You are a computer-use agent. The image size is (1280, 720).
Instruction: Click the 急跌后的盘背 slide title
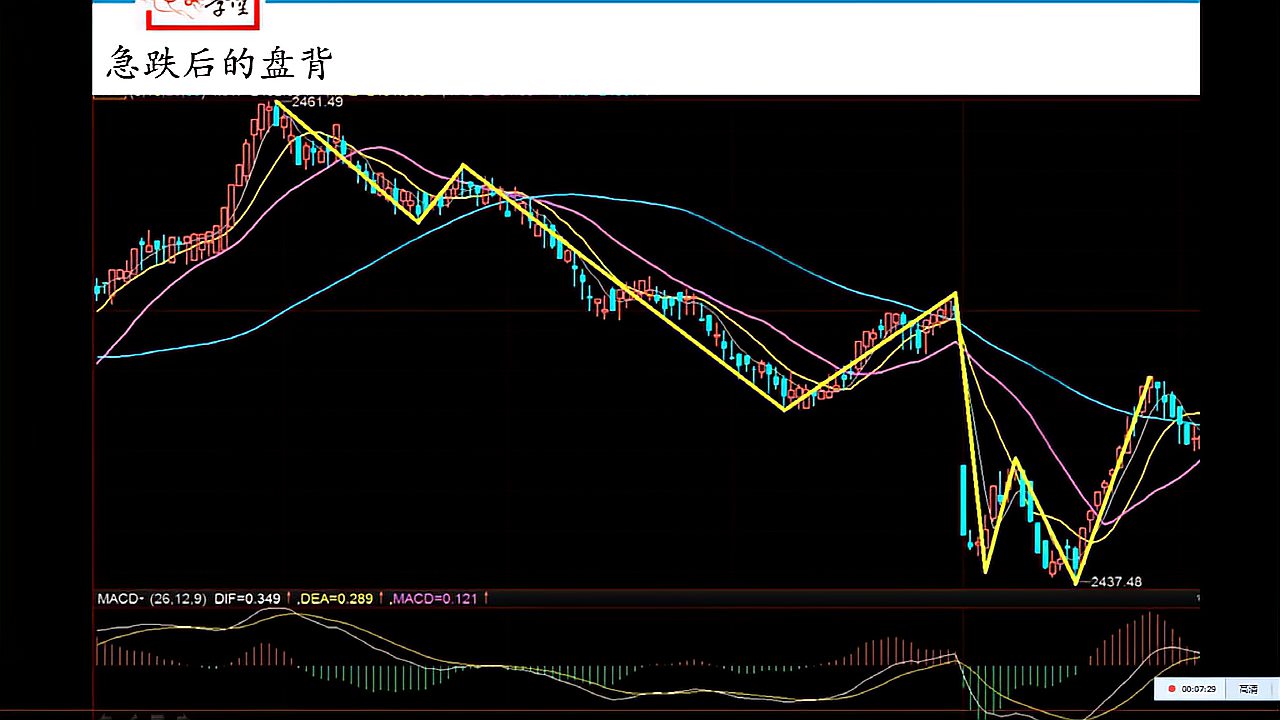[x=219, y=63]
